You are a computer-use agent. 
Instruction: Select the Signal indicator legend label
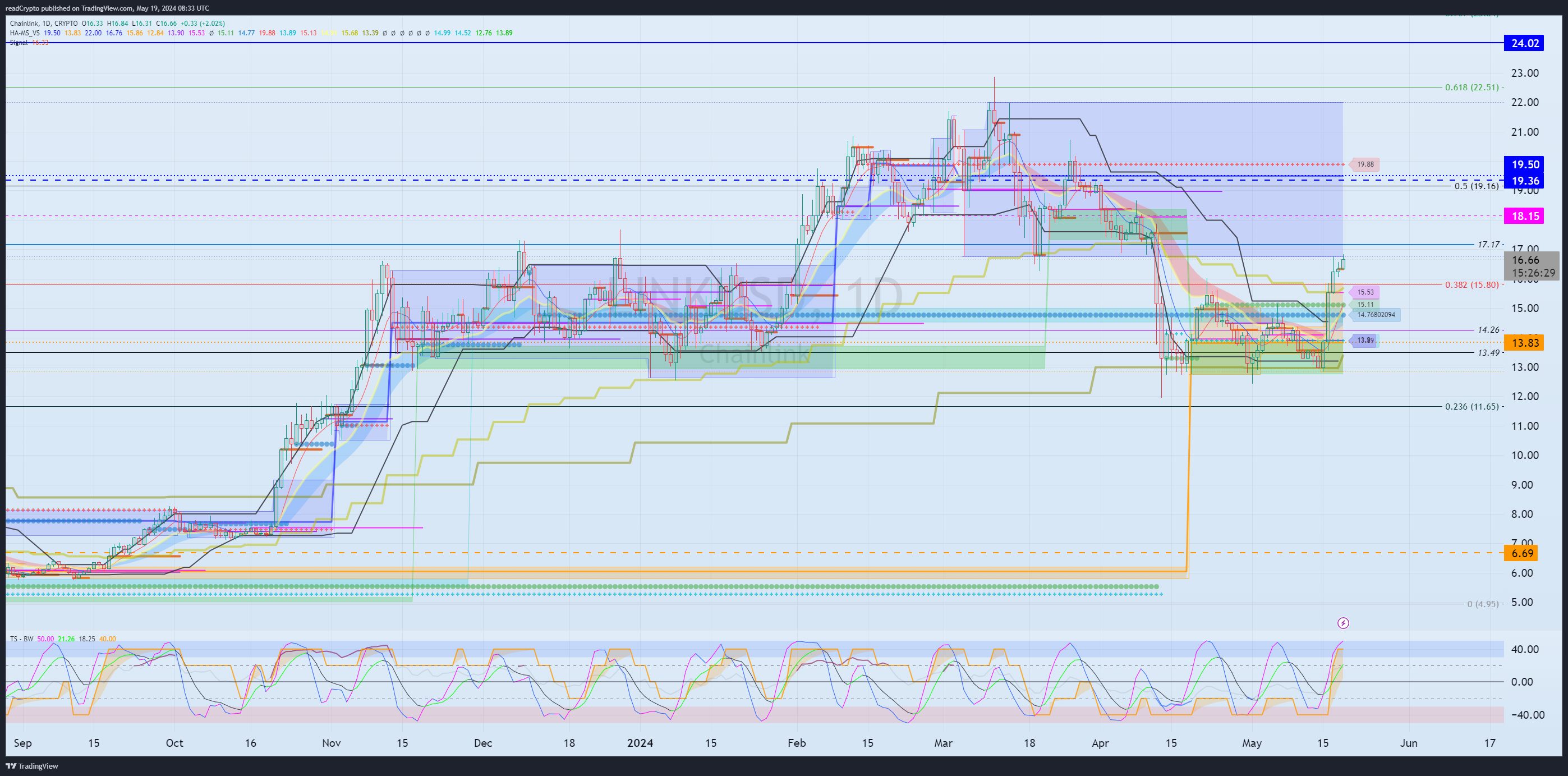(19, 43)
